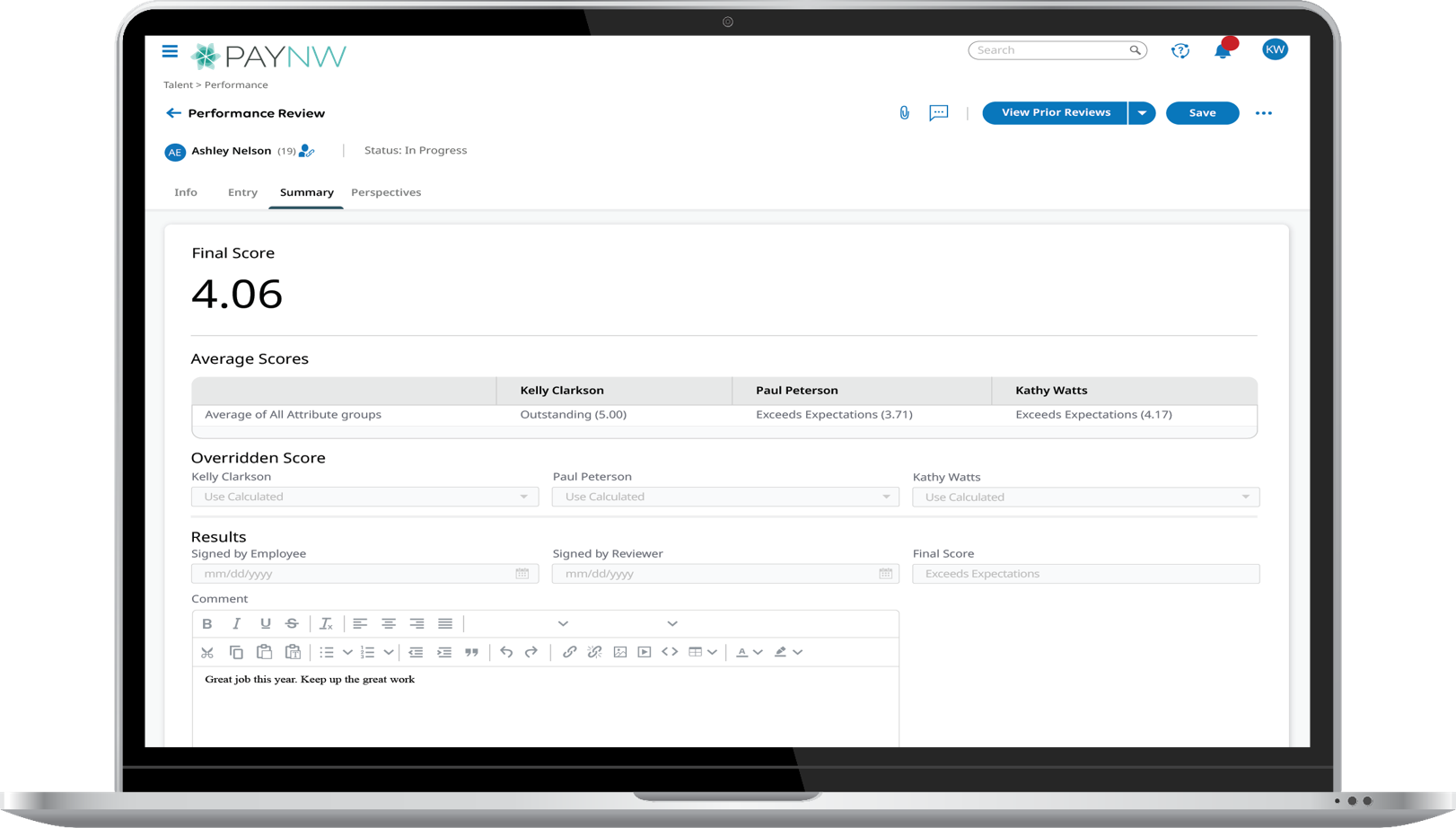Open the Entry tab

[x=242, y=192]
